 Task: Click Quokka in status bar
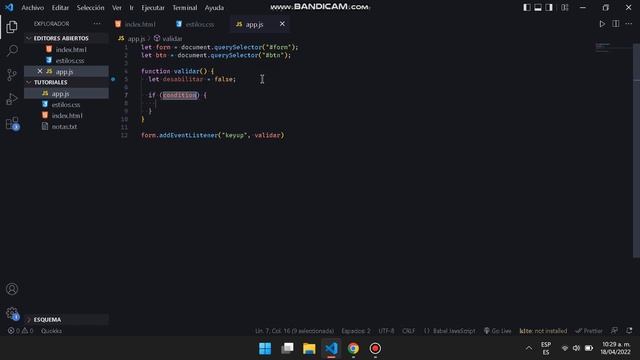[x=51, y=331]
